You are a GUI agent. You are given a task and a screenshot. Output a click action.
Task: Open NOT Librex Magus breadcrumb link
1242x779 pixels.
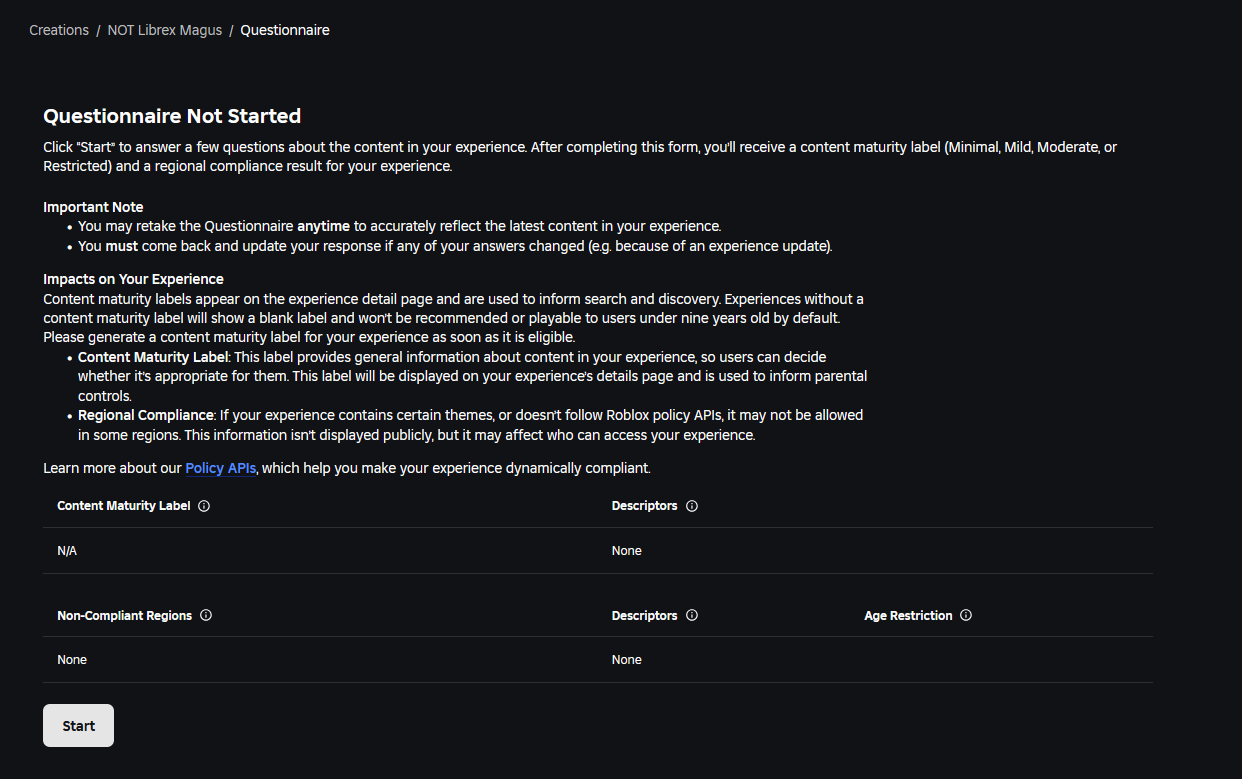165,30
